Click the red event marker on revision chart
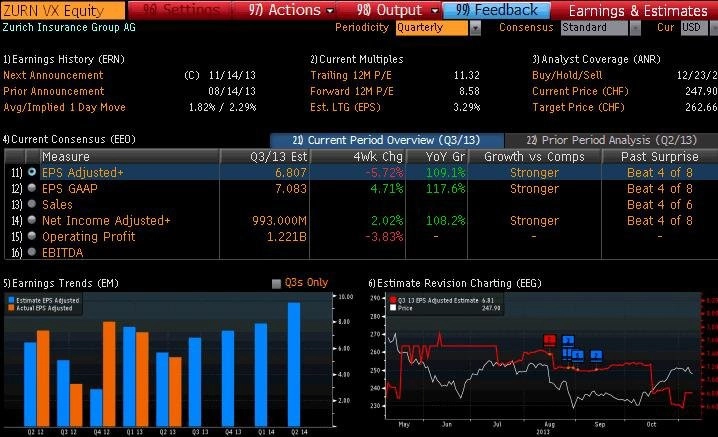718x437 pixels. tap(549, 340)
